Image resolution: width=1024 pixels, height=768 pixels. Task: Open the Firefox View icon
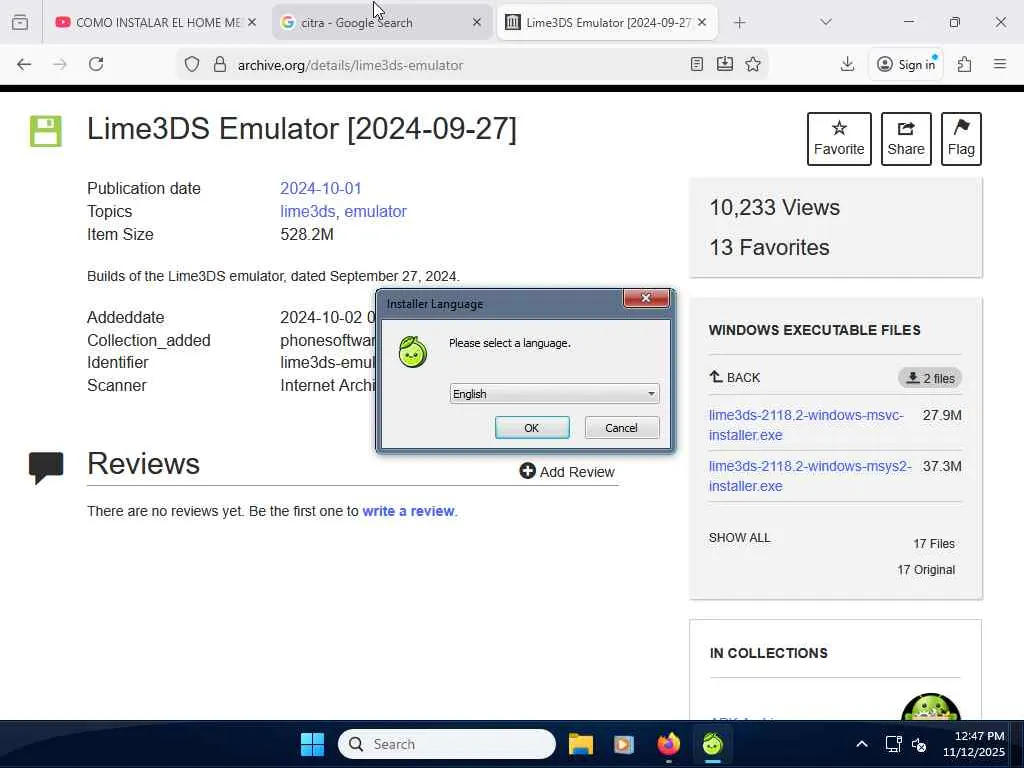(x=20, y=22)
